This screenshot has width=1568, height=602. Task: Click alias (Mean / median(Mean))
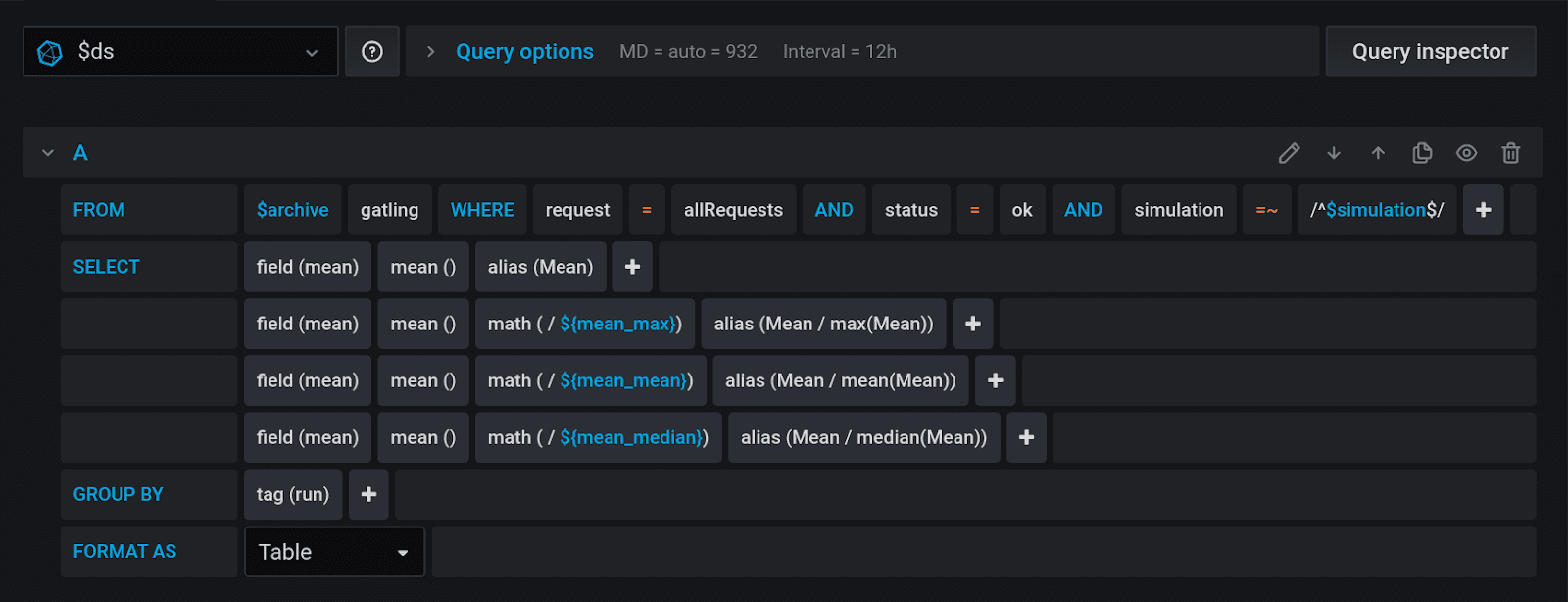pos(863,437)
